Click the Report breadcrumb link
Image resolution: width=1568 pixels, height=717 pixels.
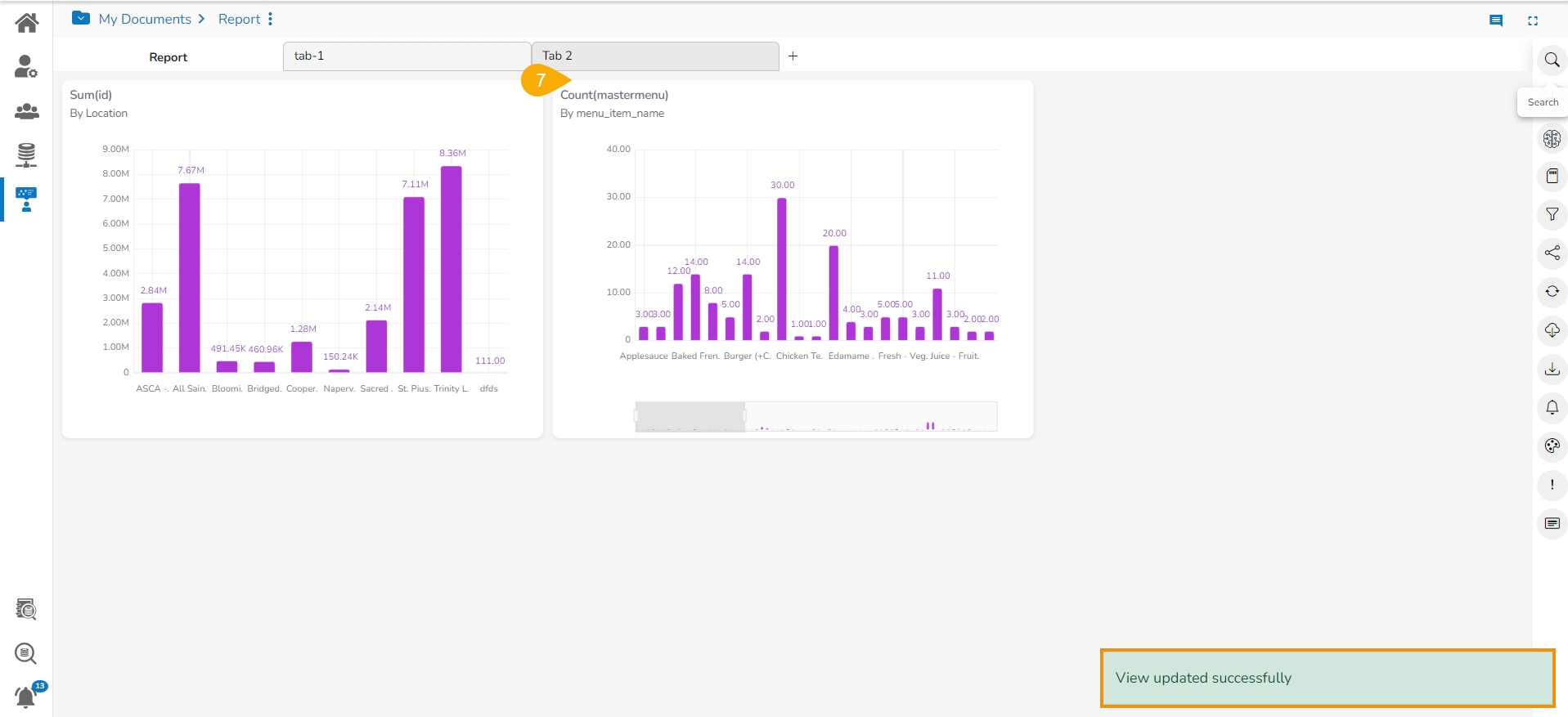[x=239, y=19]
